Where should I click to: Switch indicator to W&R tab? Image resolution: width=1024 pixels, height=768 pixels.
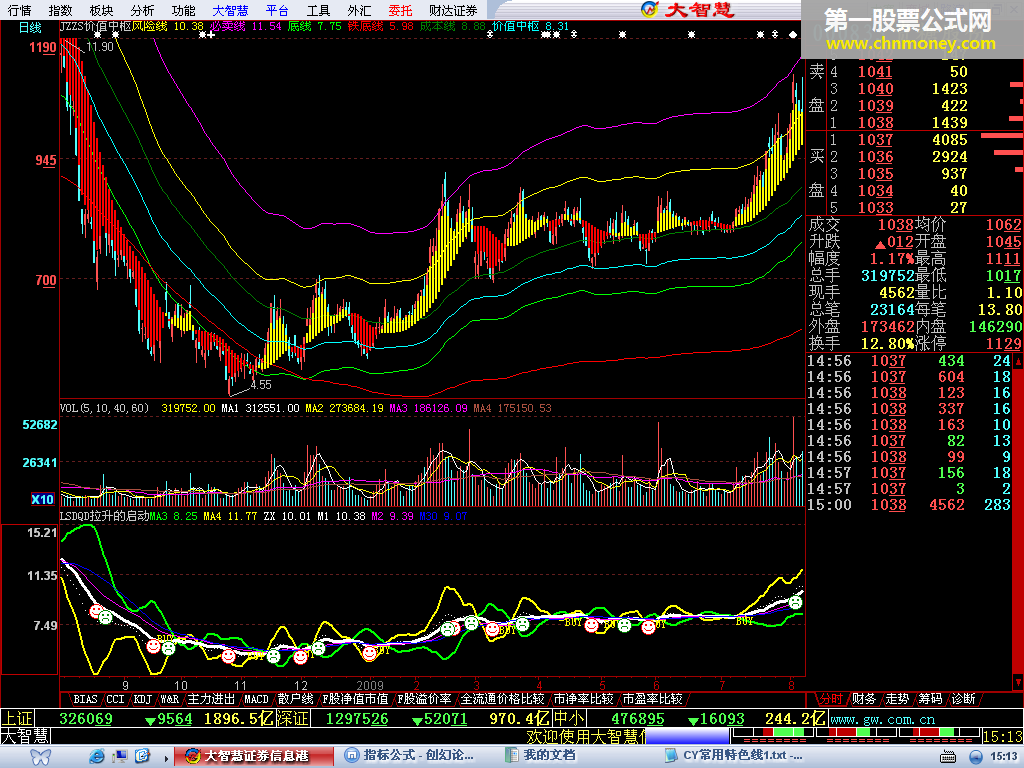point(169,699)
